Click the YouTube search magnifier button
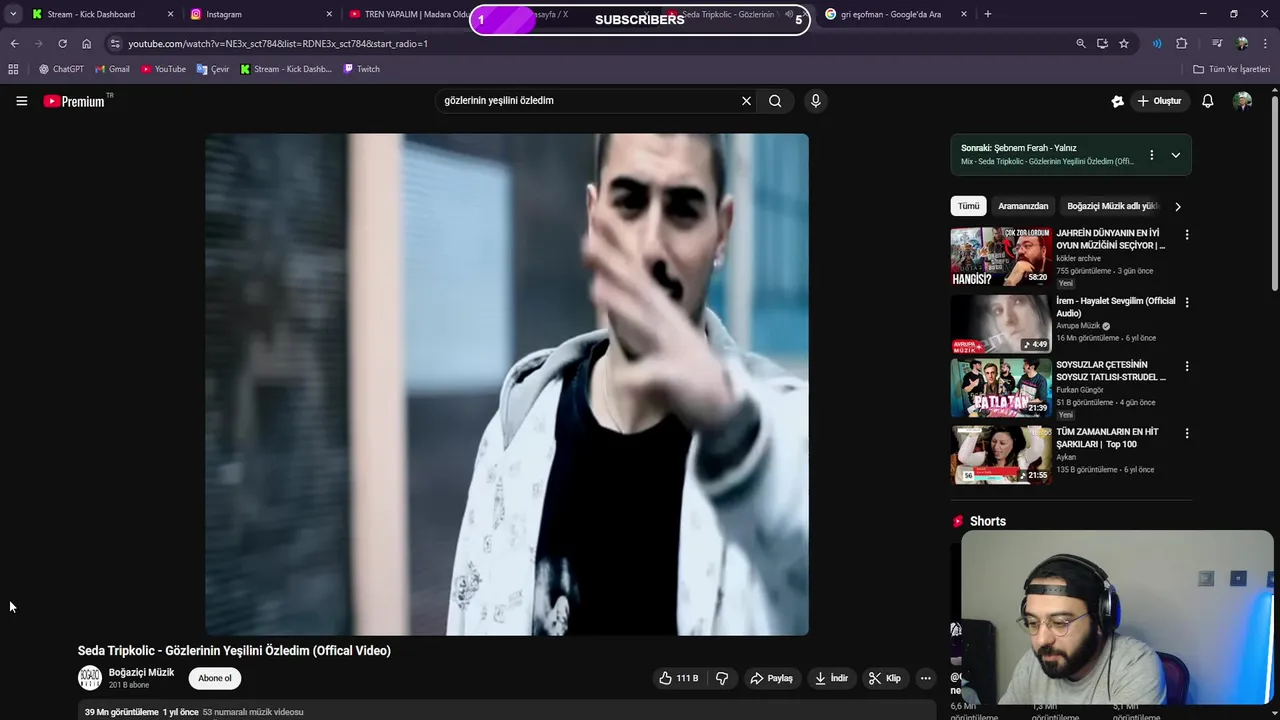Viewport: 1280px width, 720px height. point(775,101)
